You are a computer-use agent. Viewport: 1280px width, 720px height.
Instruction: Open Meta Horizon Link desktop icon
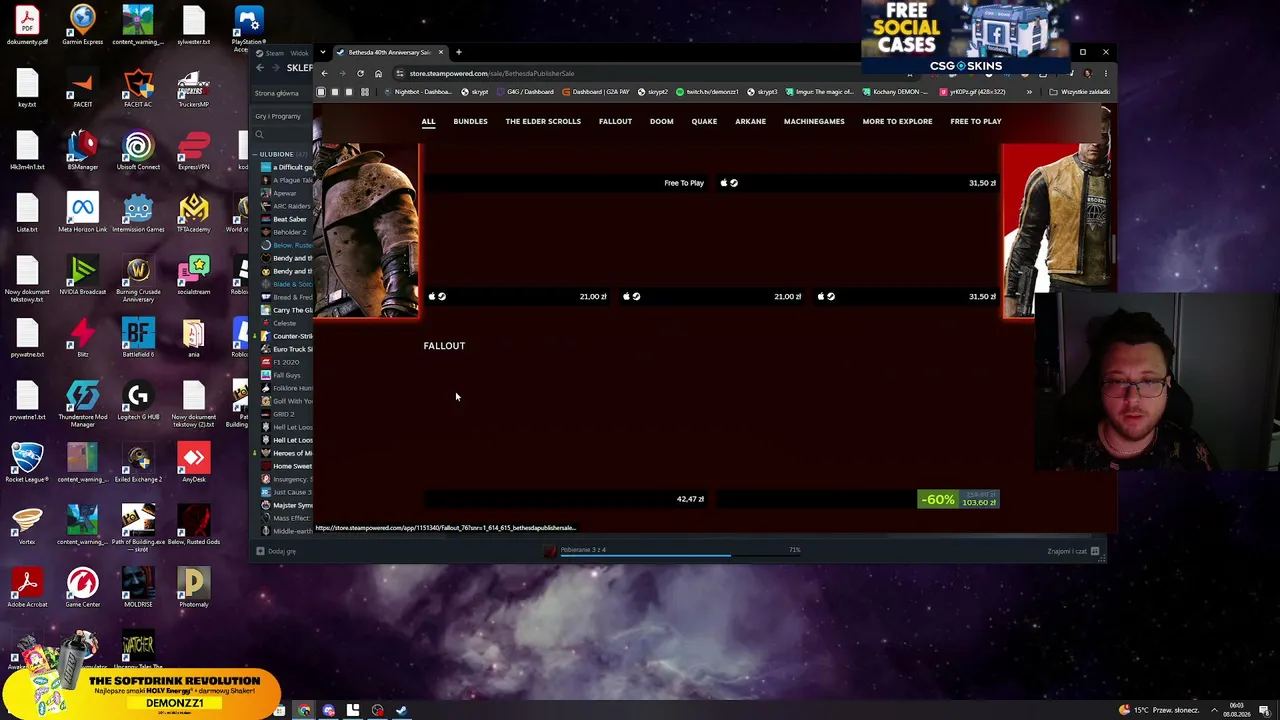tap(82, 213)
